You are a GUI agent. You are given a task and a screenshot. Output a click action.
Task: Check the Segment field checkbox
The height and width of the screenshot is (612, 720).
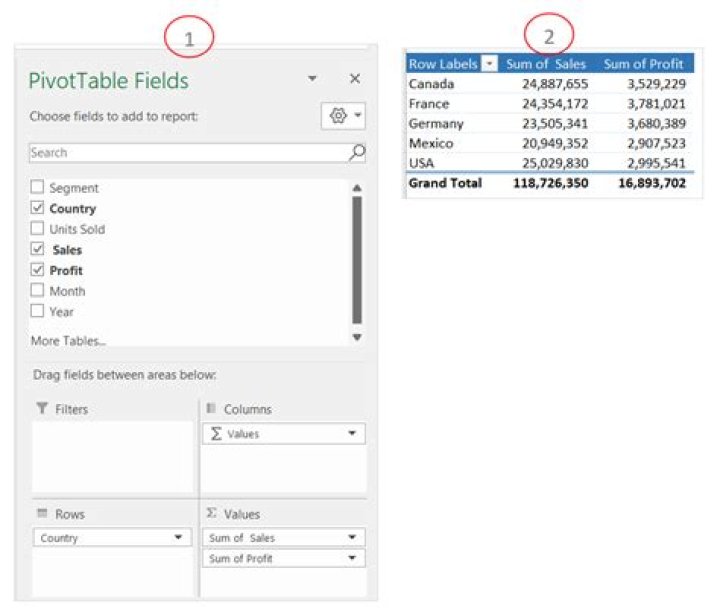pyautogui.click(x=37, y=187)
